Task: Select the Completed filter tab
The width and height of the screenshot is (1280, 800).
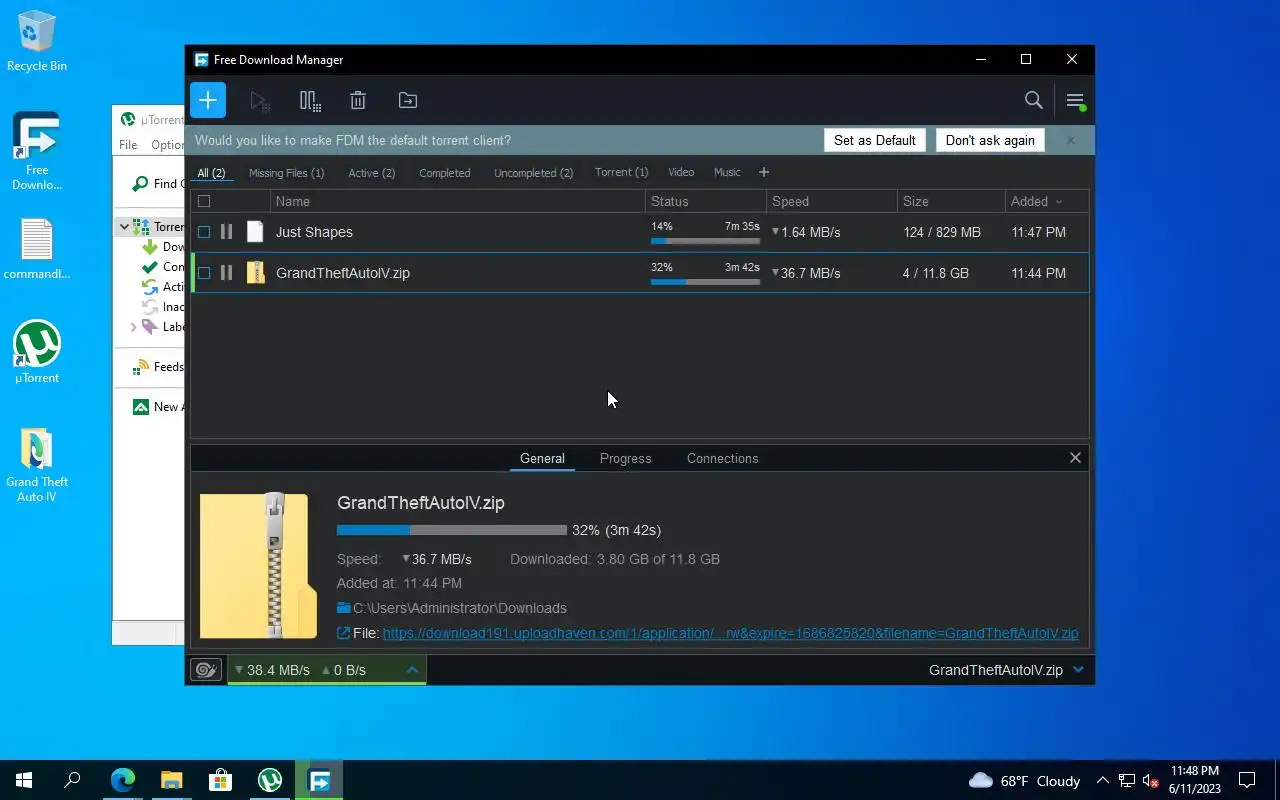Action: point(445,173)
